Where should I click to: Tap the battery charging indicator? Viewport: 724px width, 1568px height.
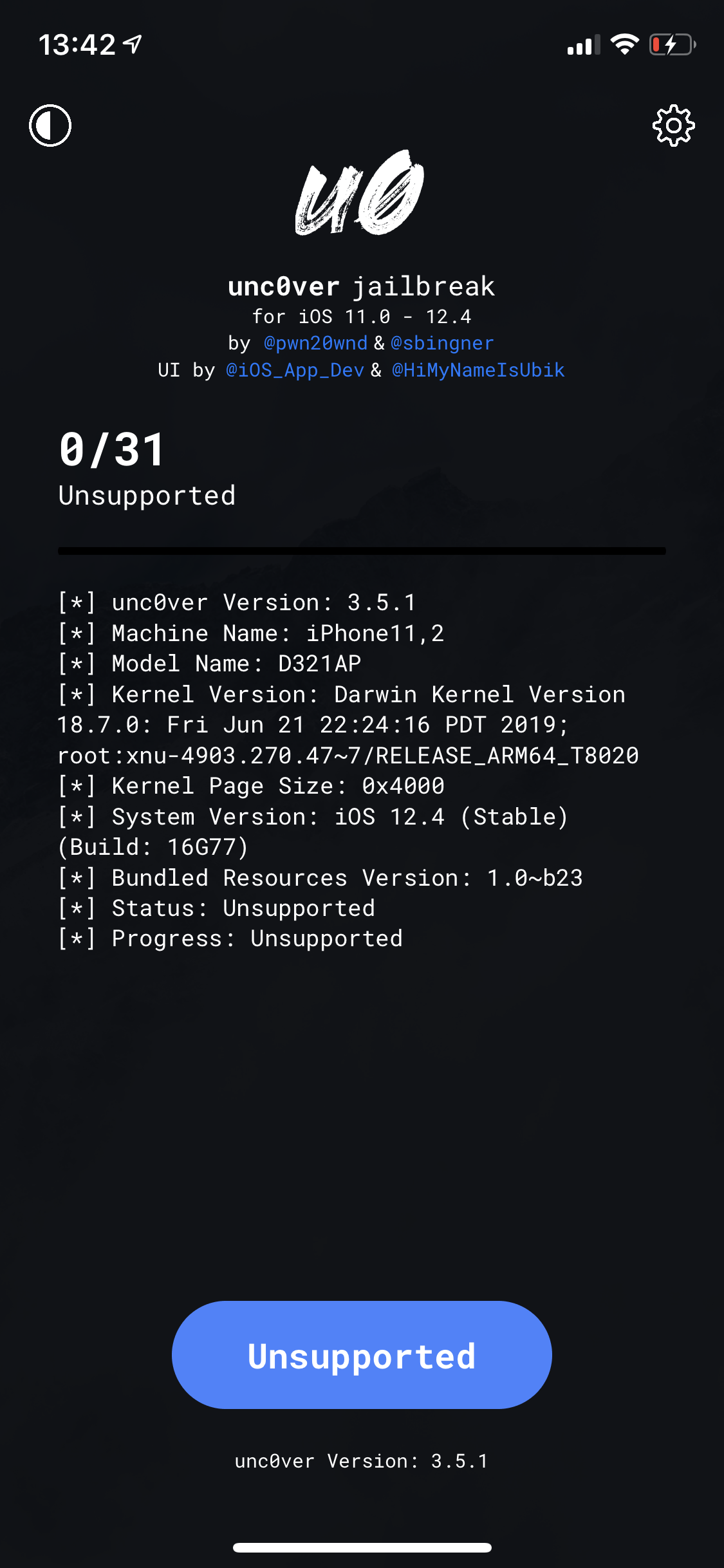pyautogui.click(x=672, y=43)
